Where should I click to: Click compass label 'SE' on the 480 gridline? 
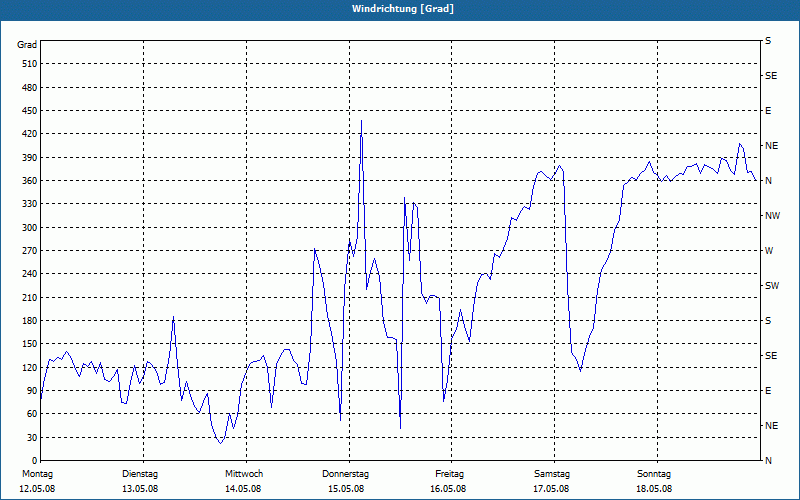[771, 76]
